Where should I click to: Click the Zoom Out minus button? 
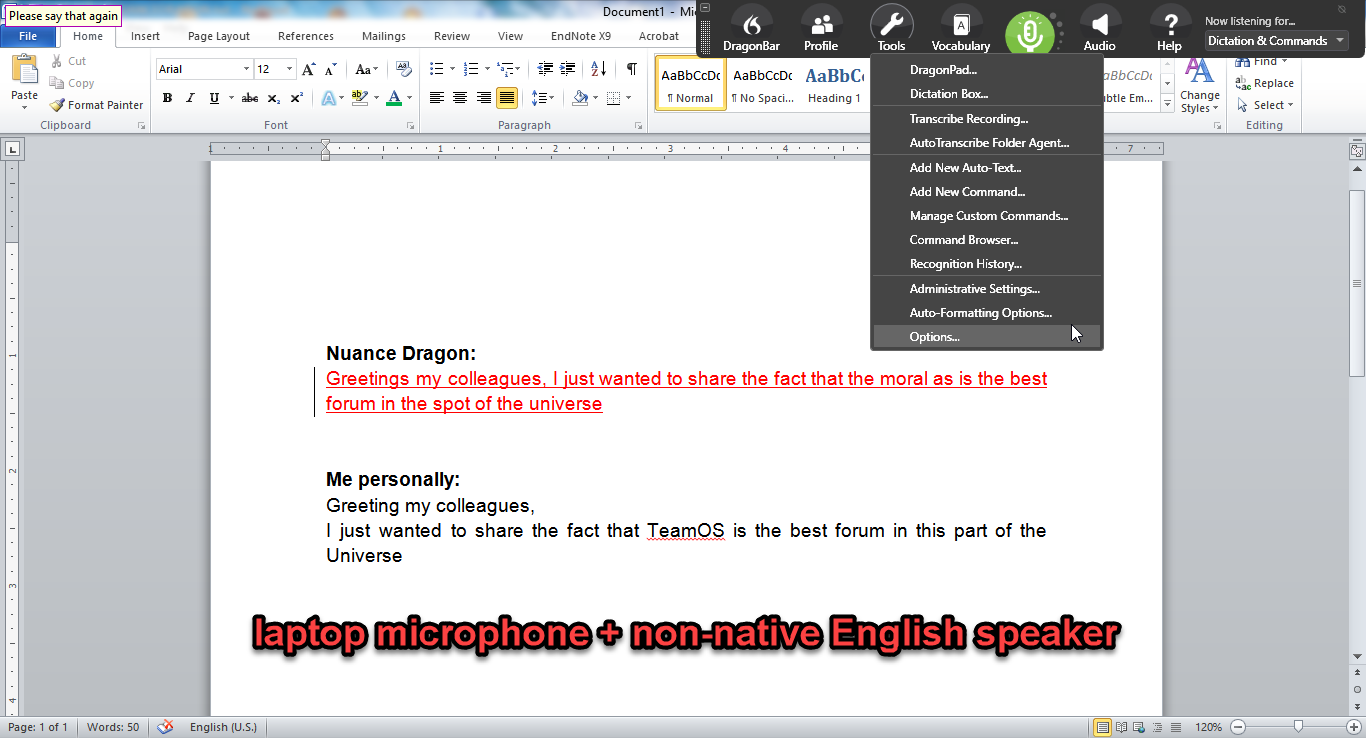tap(1238, 727)
